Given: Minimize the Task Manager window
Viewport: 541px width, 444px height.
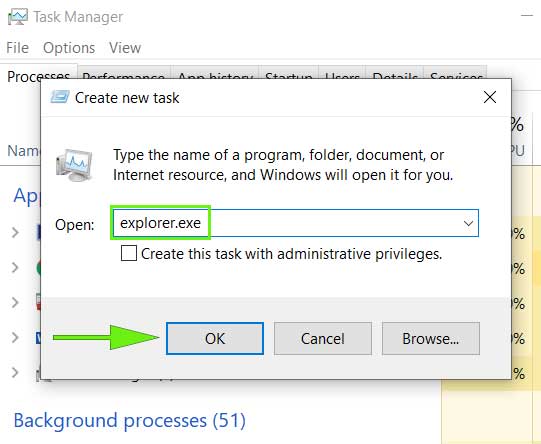Looking at the screenshot, I should point(527,16).
